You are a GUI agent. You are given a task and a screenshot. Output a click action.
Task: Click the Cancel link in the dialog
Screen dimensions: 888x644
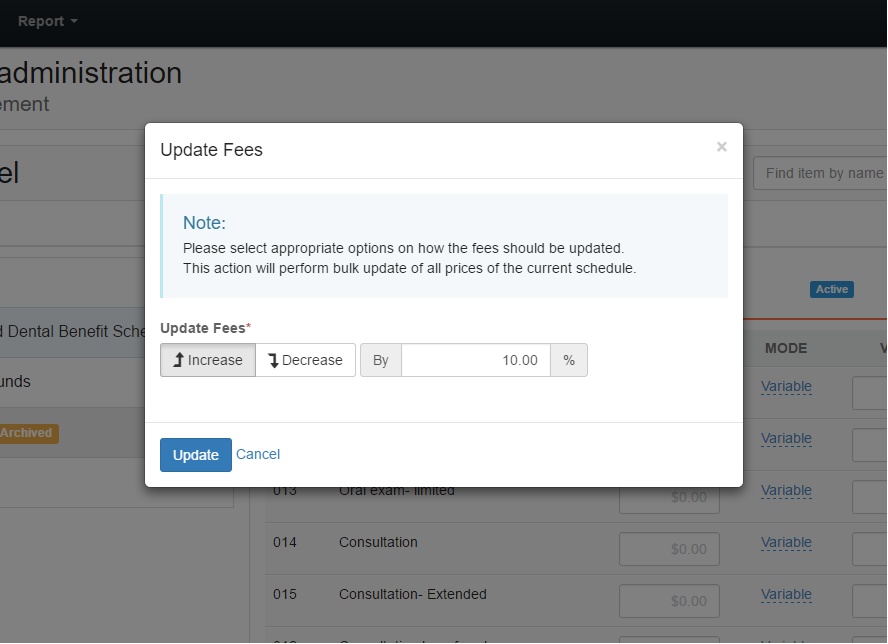[258, 454]
